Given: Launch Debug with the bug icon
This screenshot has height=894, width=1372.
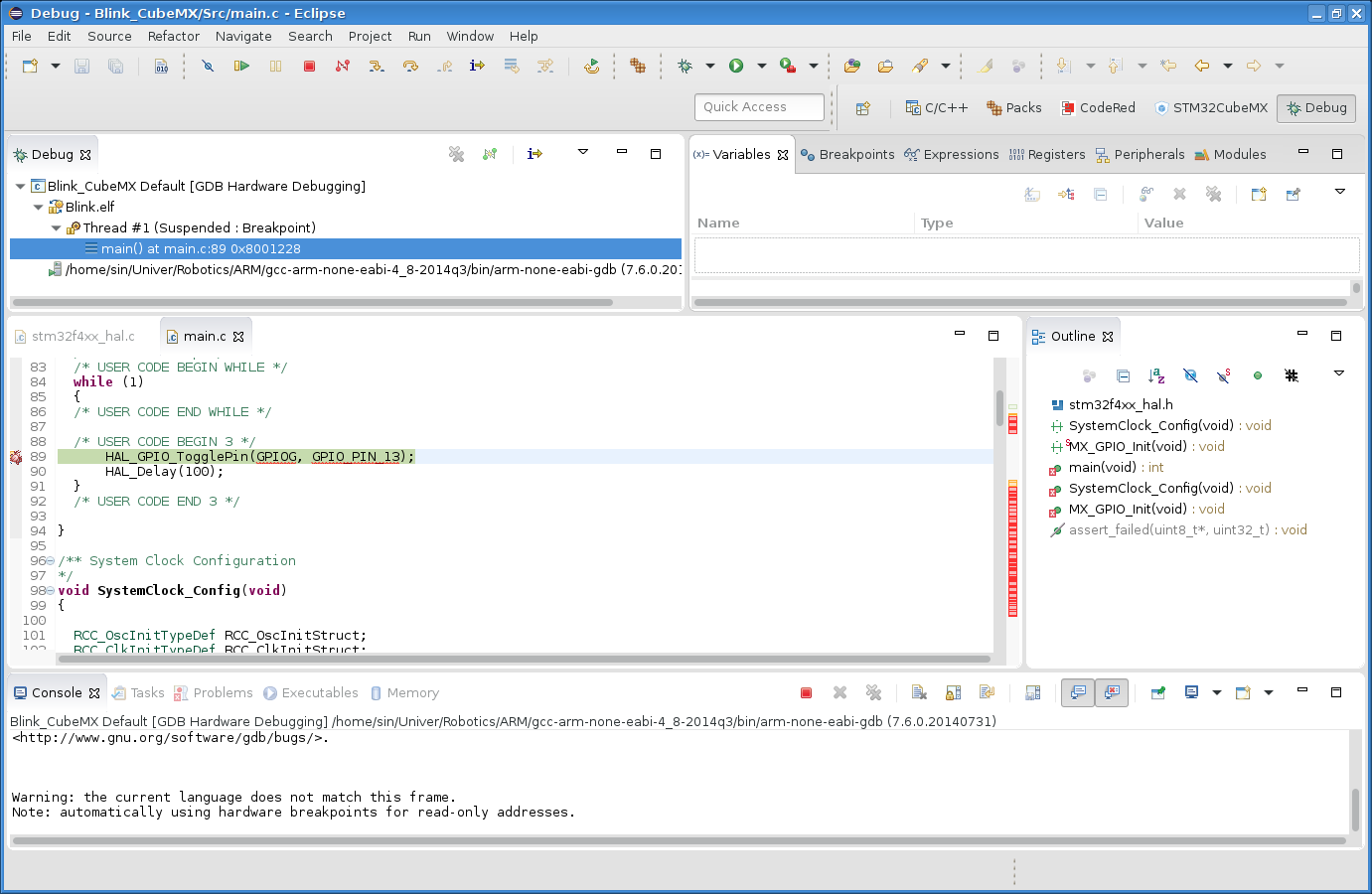Looking at the screenshot, I should (x=685, y=66).
